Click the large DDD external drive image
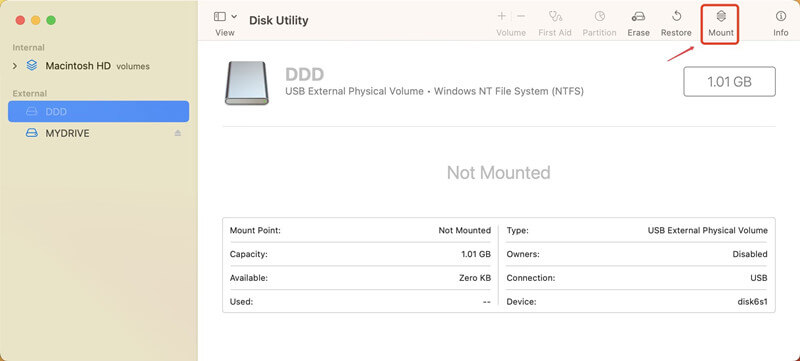800x361 pixels. [x=246, y=83]
